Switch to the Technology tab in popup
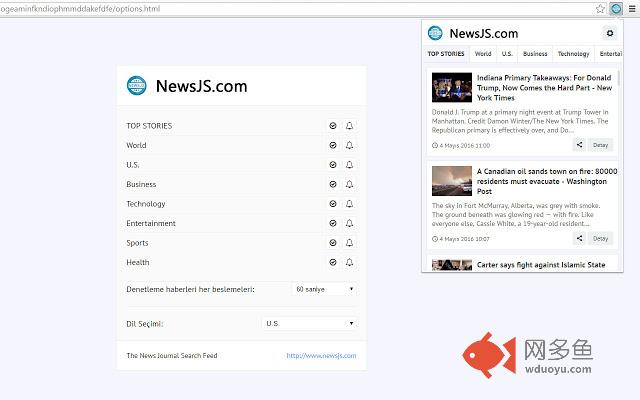 pyautogui.click(x=573, y=54)
